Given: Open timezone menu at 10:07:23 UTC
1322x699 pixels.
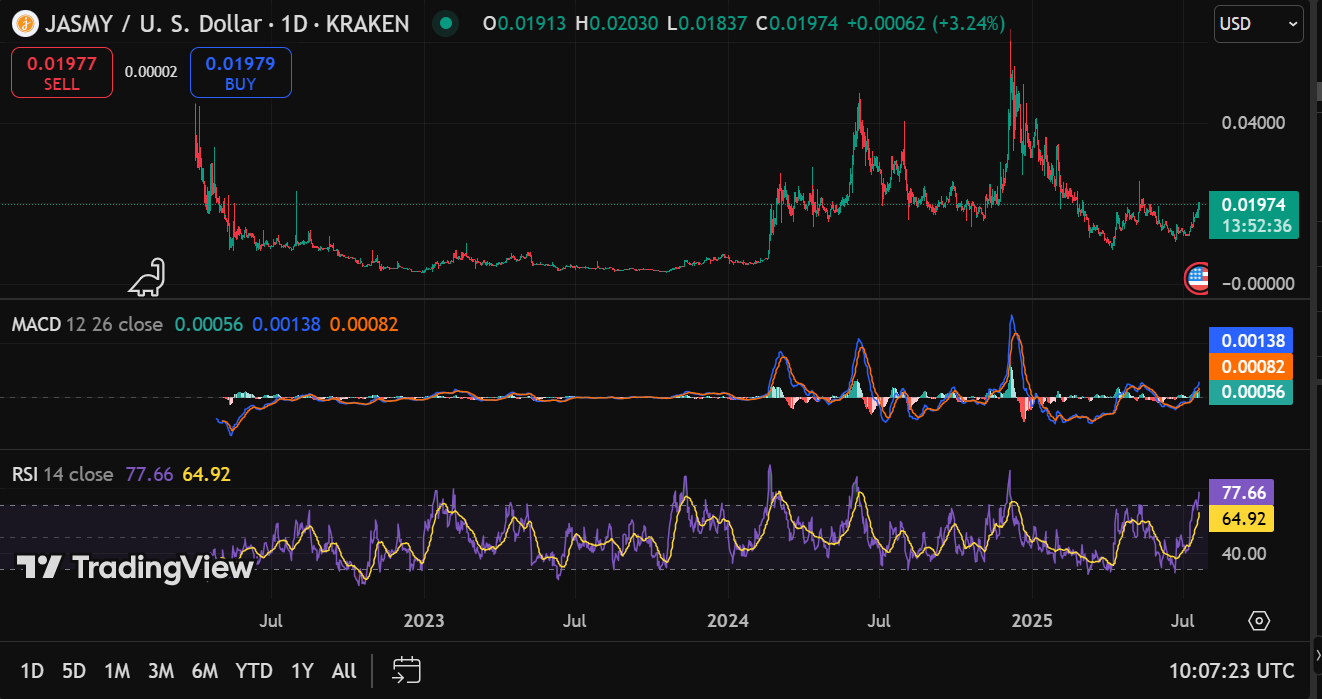Looking at the screenshot, I should 1232,671.
